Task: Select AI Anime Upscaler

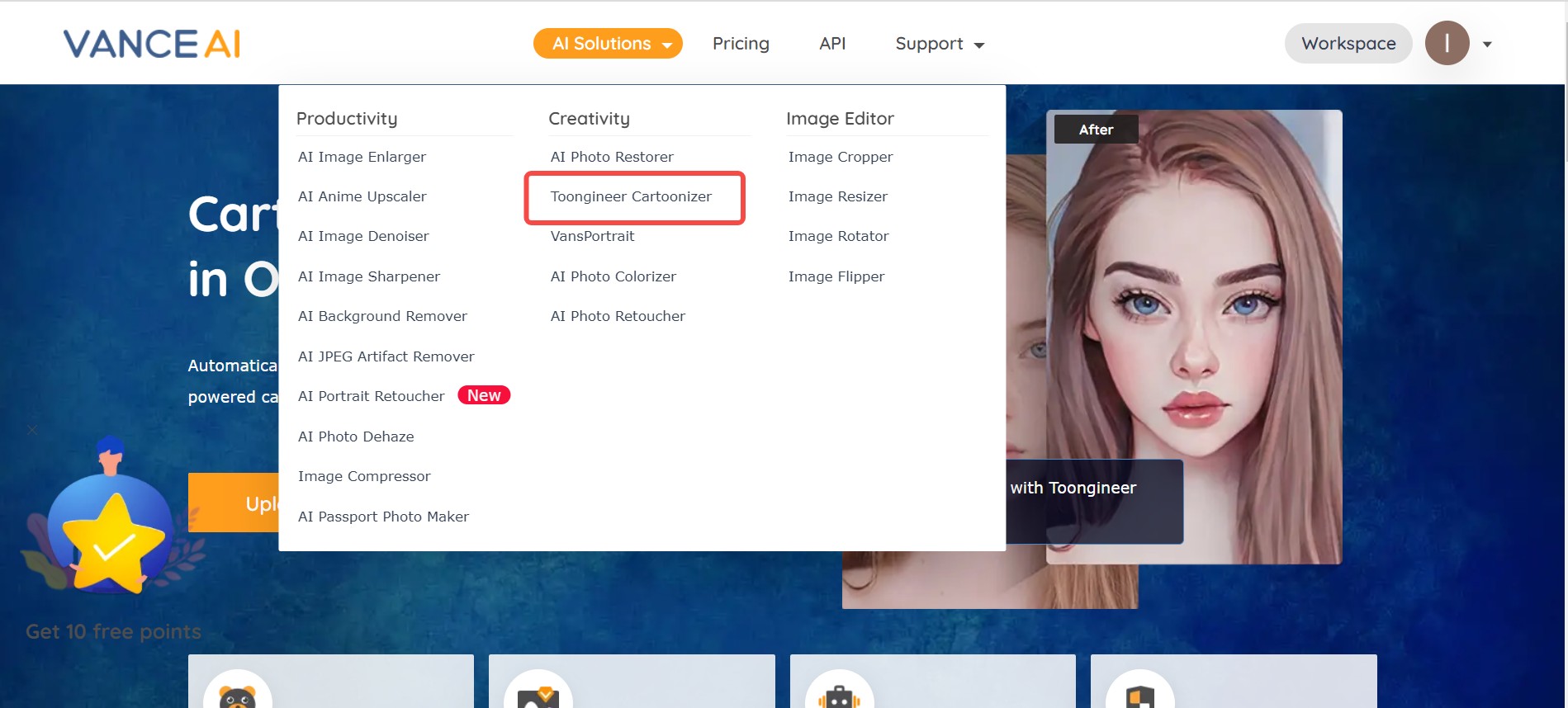Action: 362,196
